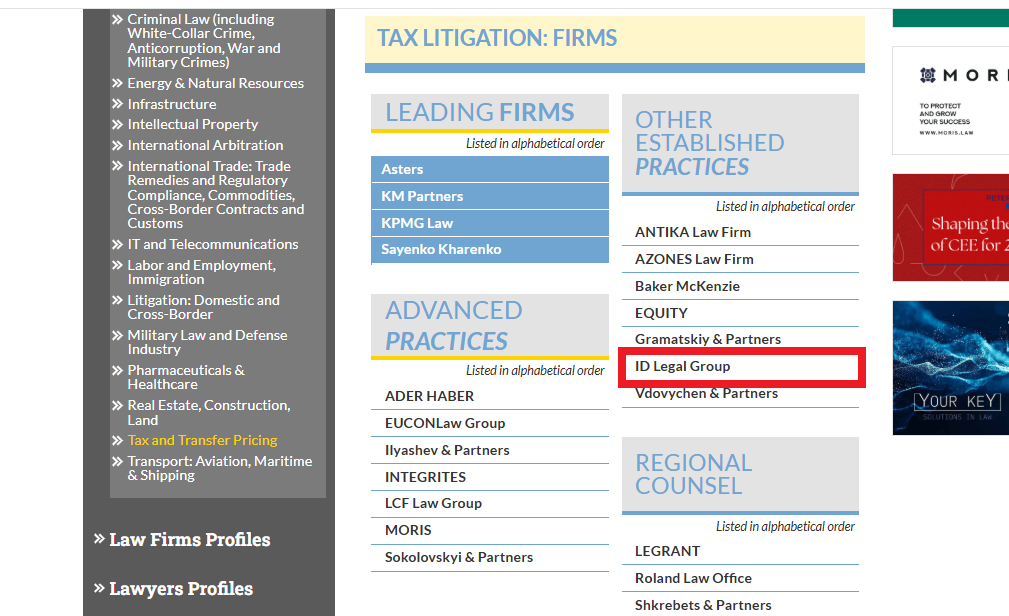Open Energy & Natural Resources link

(x=216, y=83)
